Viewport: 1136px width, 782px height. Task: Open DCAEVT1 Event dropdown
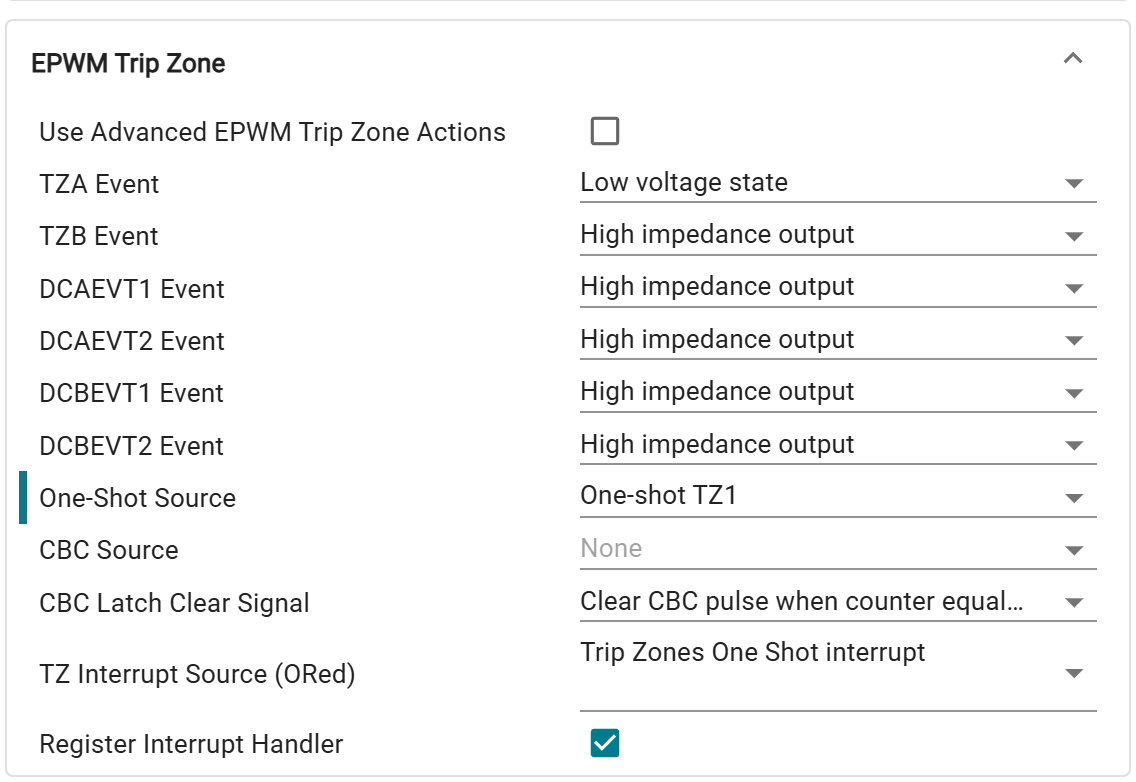(x=837, y=288)
